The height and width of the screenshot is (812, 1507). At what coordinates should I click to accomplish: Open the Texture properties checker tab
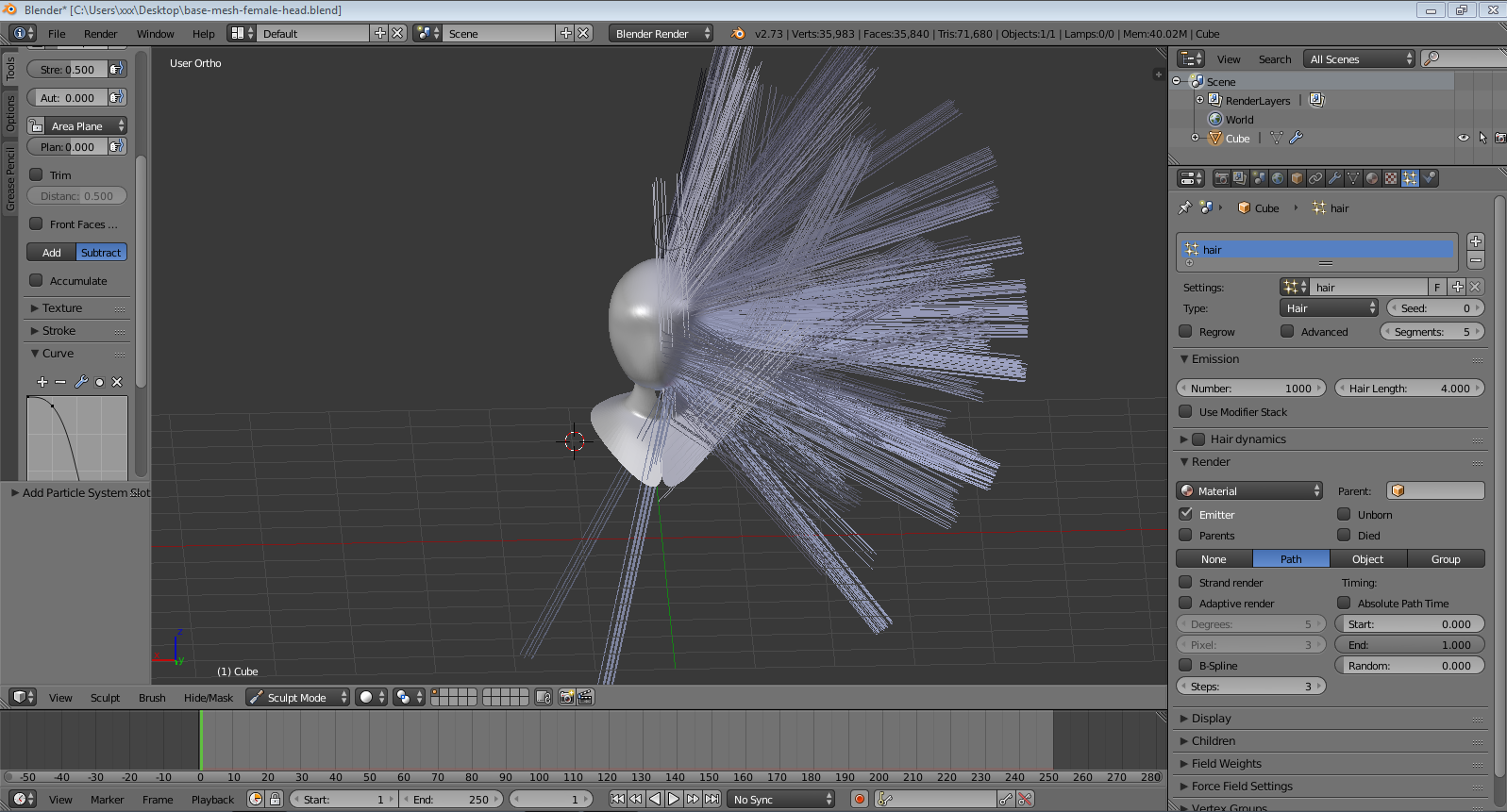coord(1391,178)
